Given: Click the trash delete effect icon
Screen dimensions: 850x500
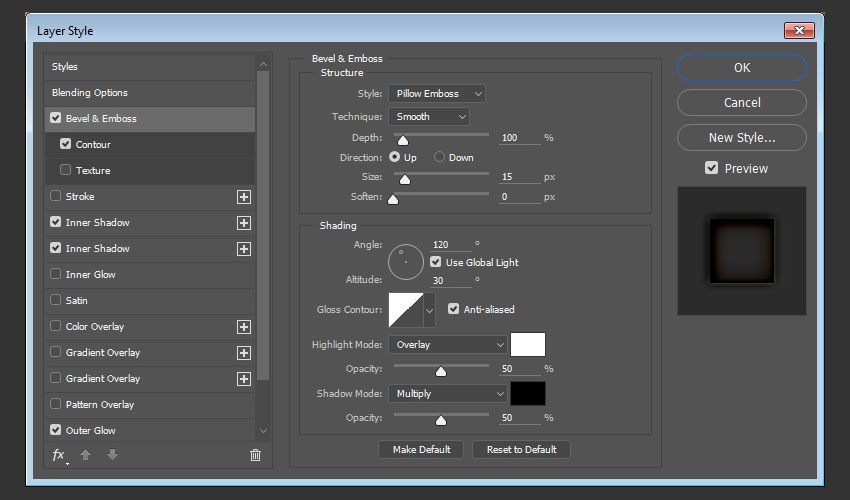Looking at the screenshot, I should pos(255,455).
